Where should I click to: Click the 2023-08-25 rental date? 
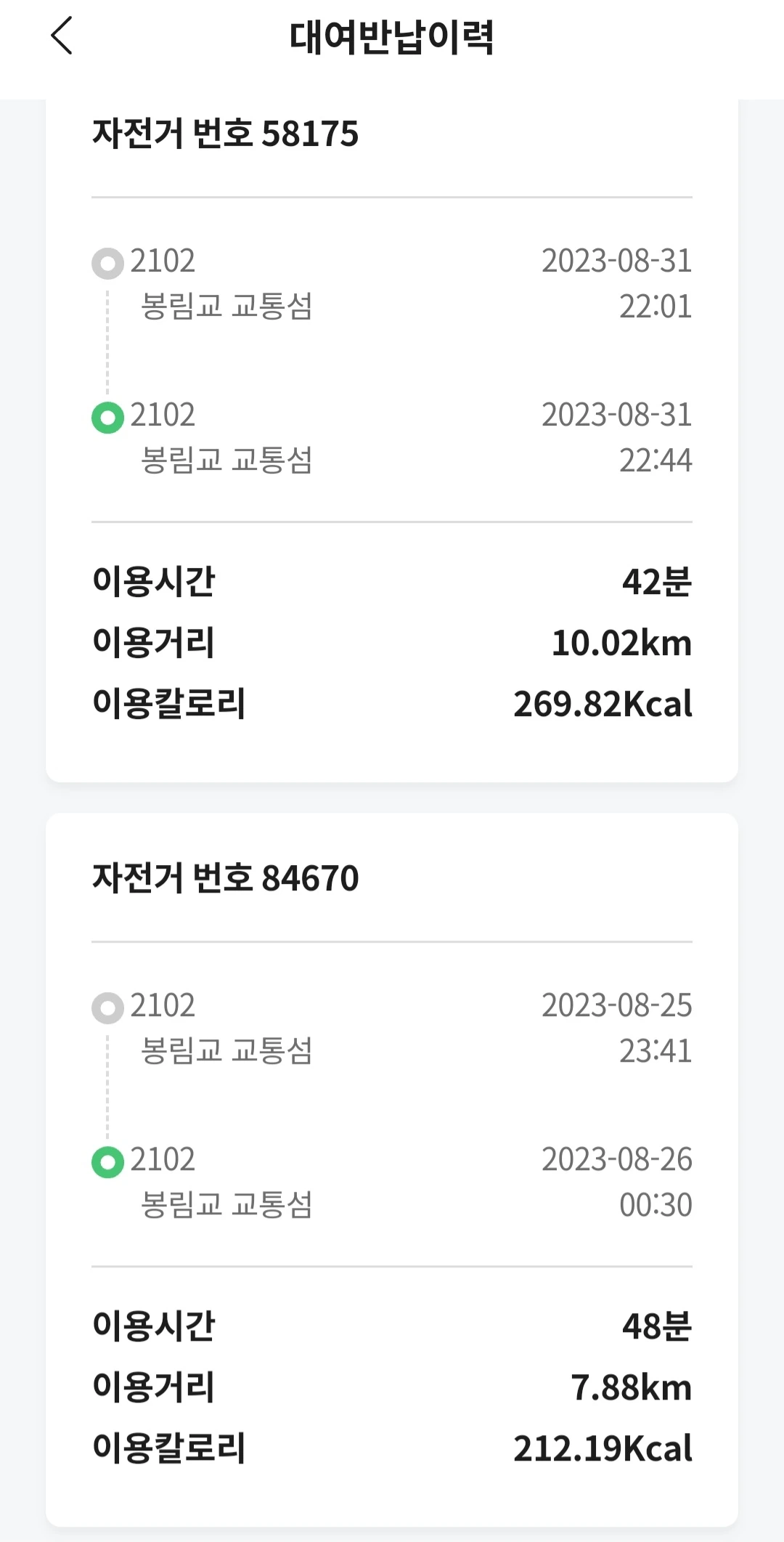point(616,1005)
